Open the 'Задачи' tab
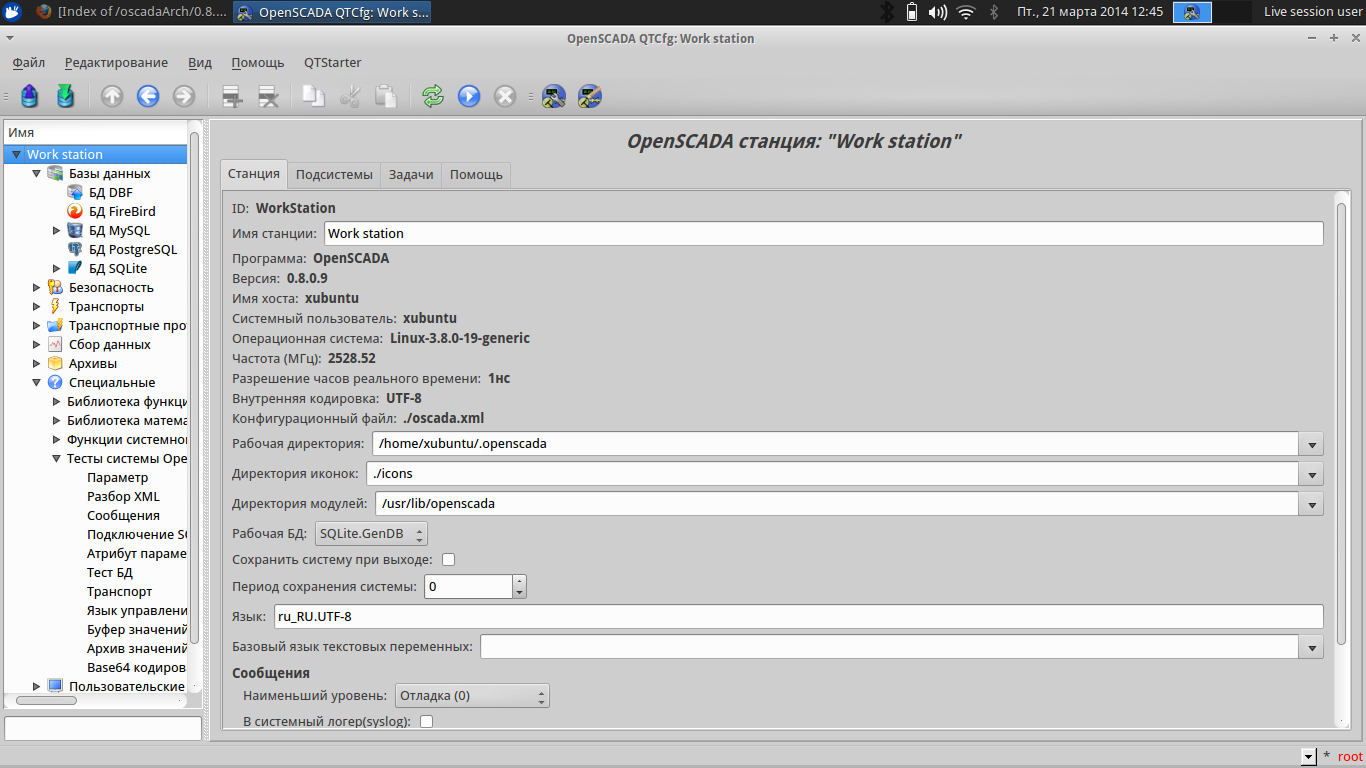The width and height of the screenshot is (1366, 768). pos(411,174)
